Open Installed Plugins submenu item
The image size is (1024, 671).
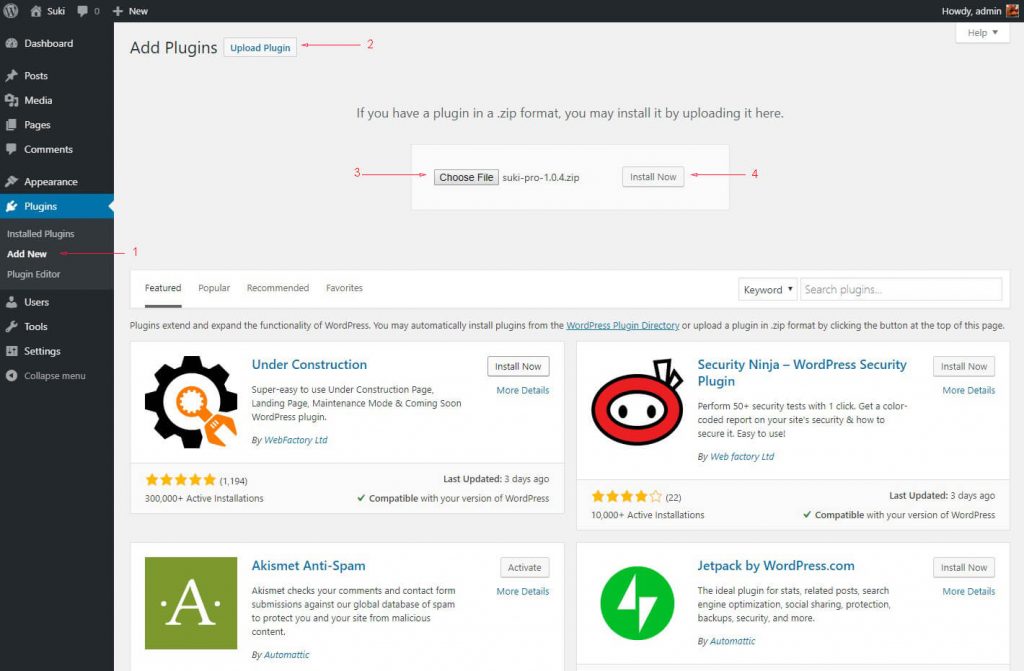point(40,234)
